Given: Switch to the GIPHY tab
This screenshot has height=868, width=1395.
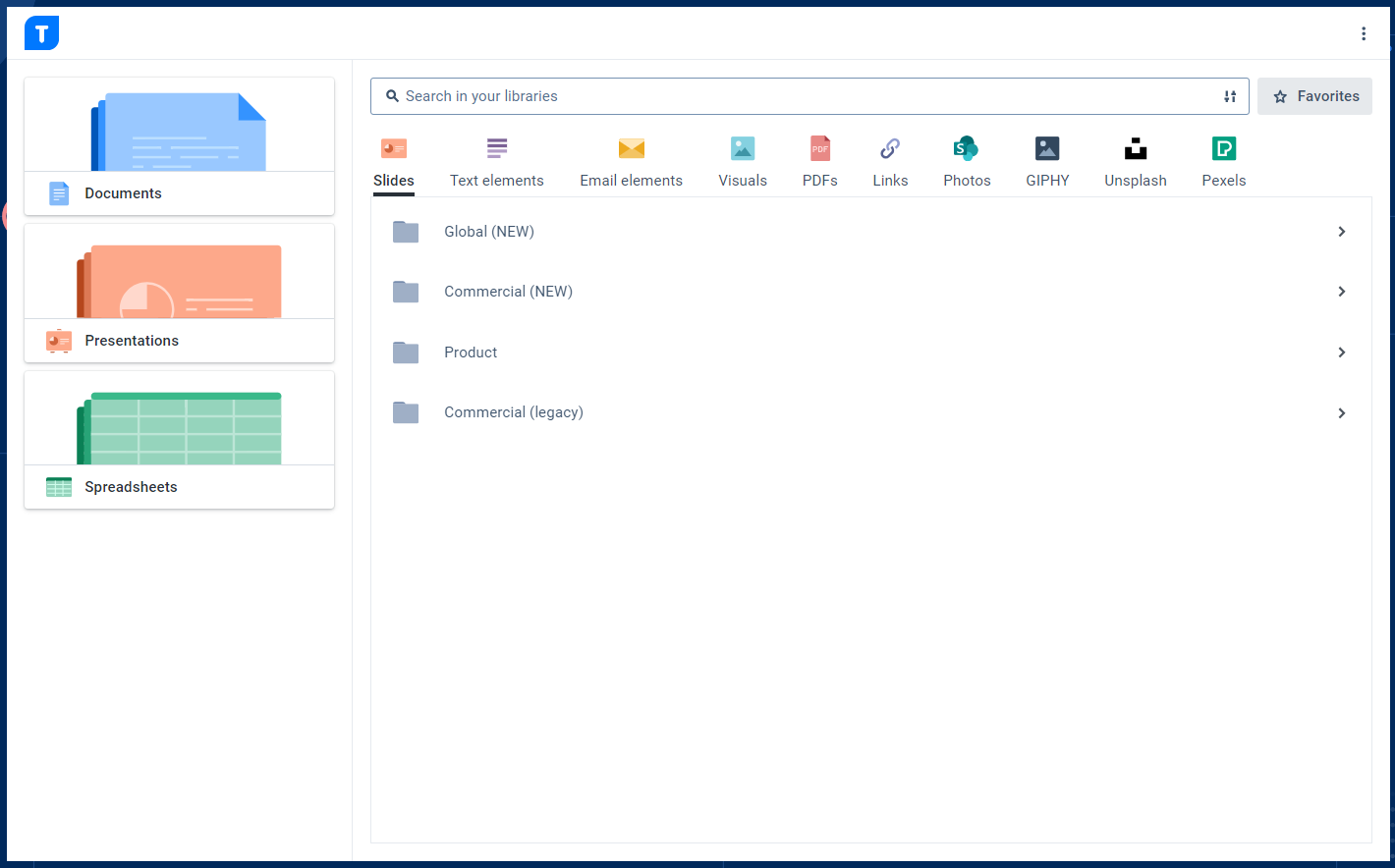Looking at the screenshot, I should (1047, 181).
